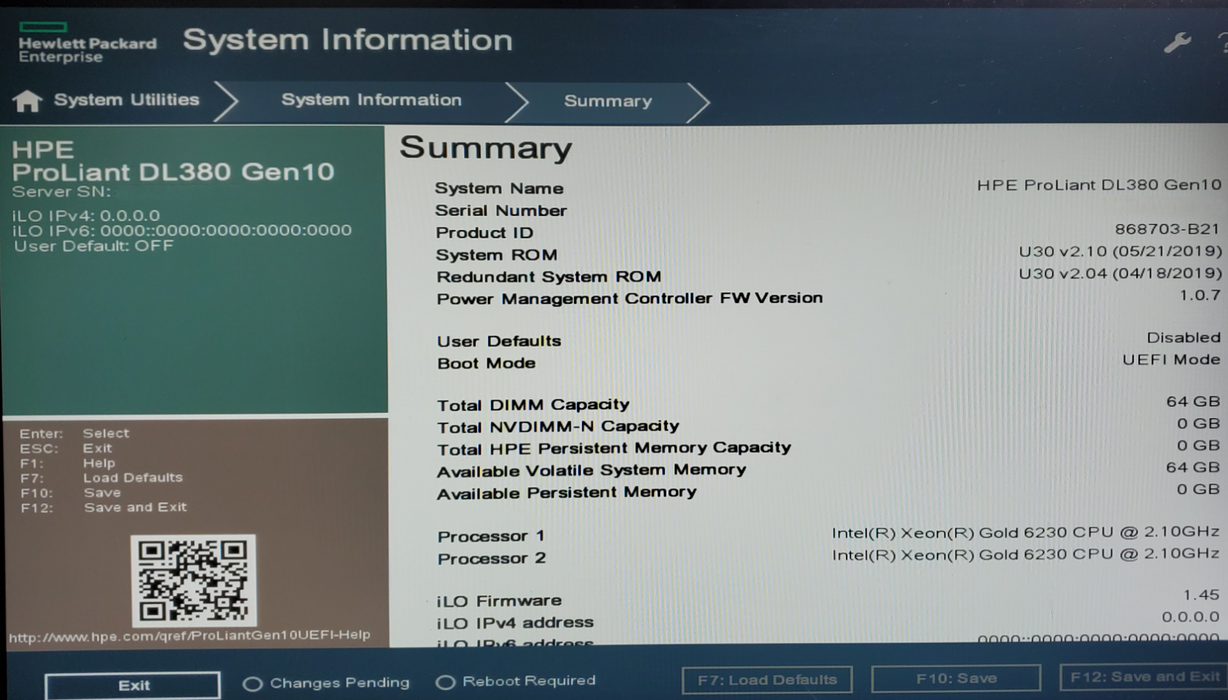The image size is (1228, 700).
Task: Click Available Volatile System Memory label
Action: click(x=592, y=470)
